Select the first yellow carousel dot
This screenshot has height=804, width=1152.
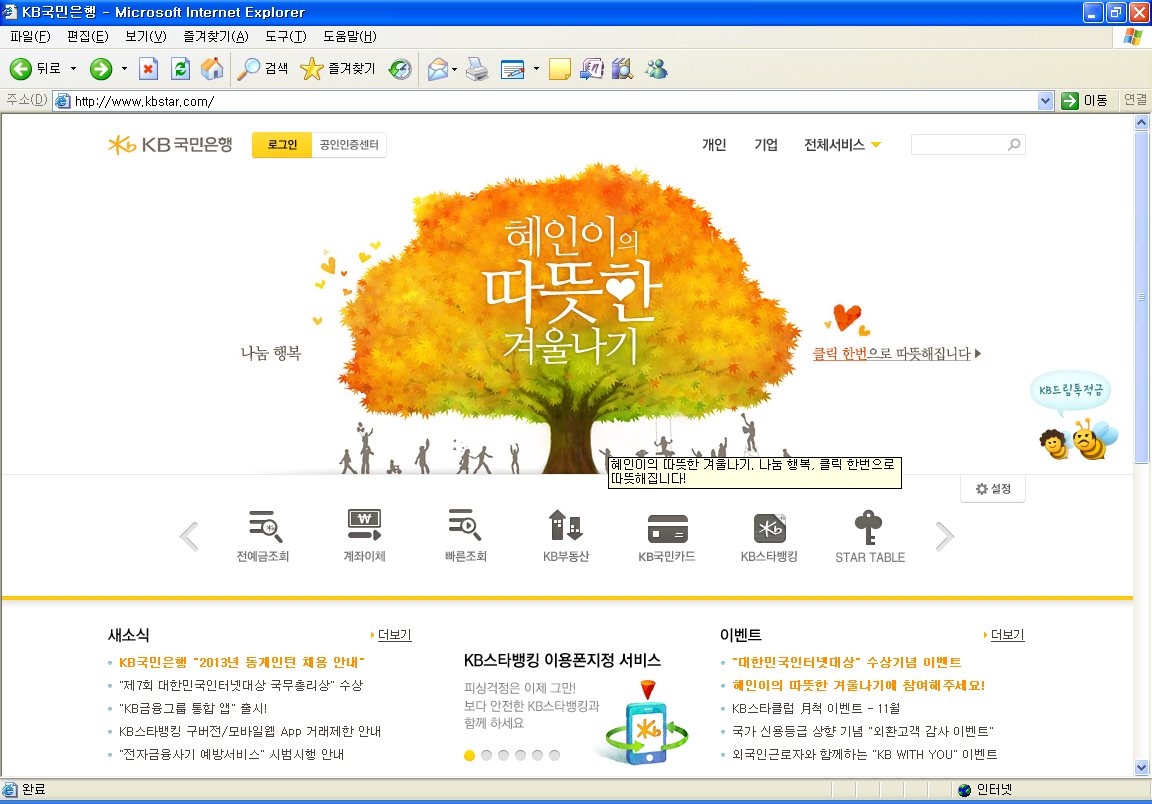469,755
